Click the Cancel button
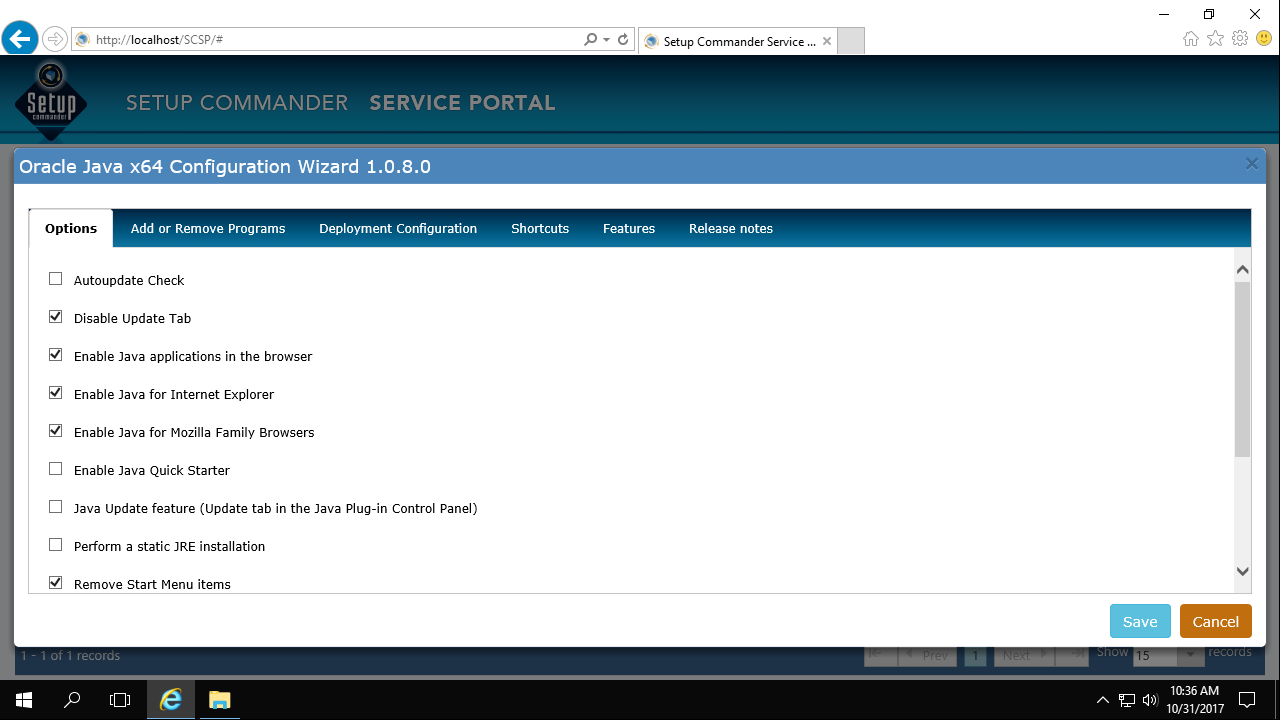Viewport: 1280px width, 720px height. coord(1216,621)
